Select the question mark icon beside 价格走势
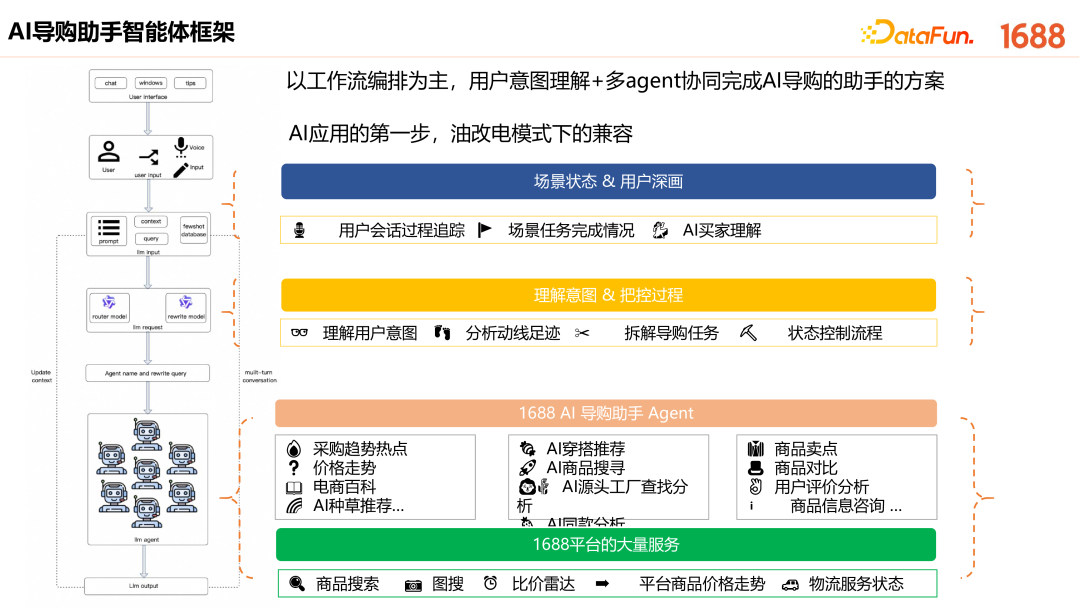The width and height of the screenshot is (1080, 608). pos(294,468)
